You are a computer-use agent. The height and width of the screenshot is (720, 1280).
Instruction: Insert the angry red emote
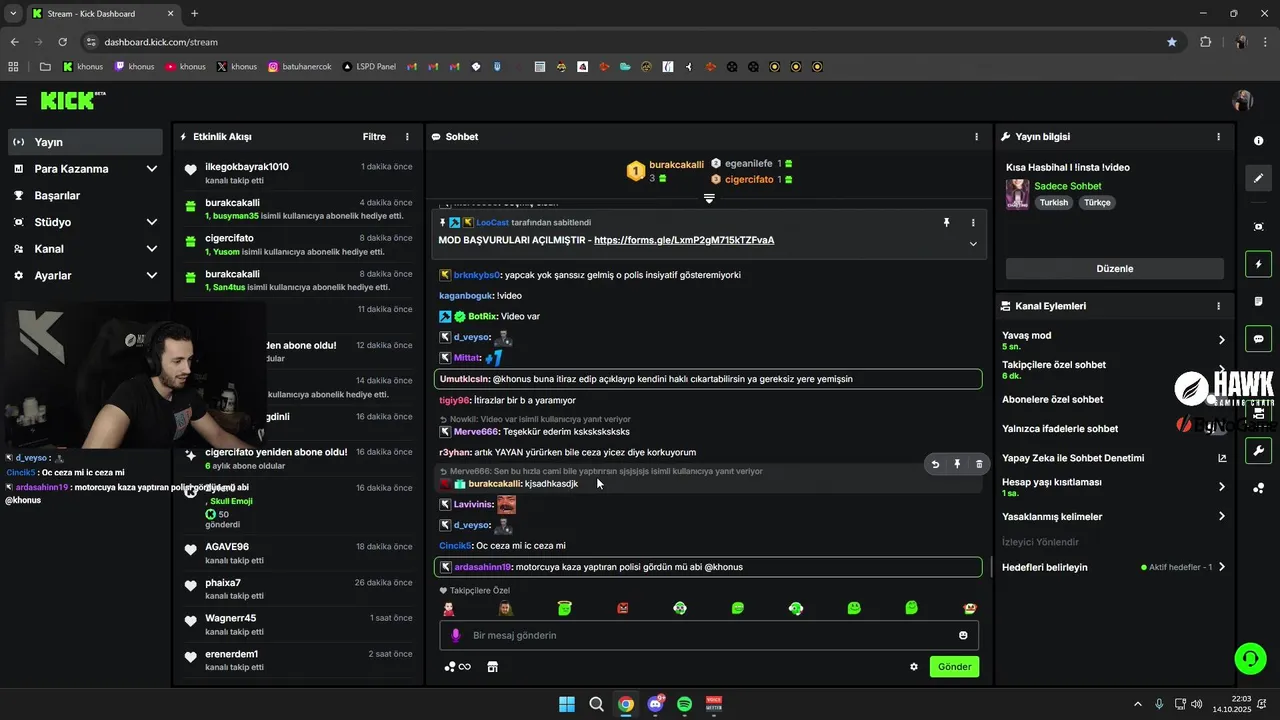(x=623, y=608)
